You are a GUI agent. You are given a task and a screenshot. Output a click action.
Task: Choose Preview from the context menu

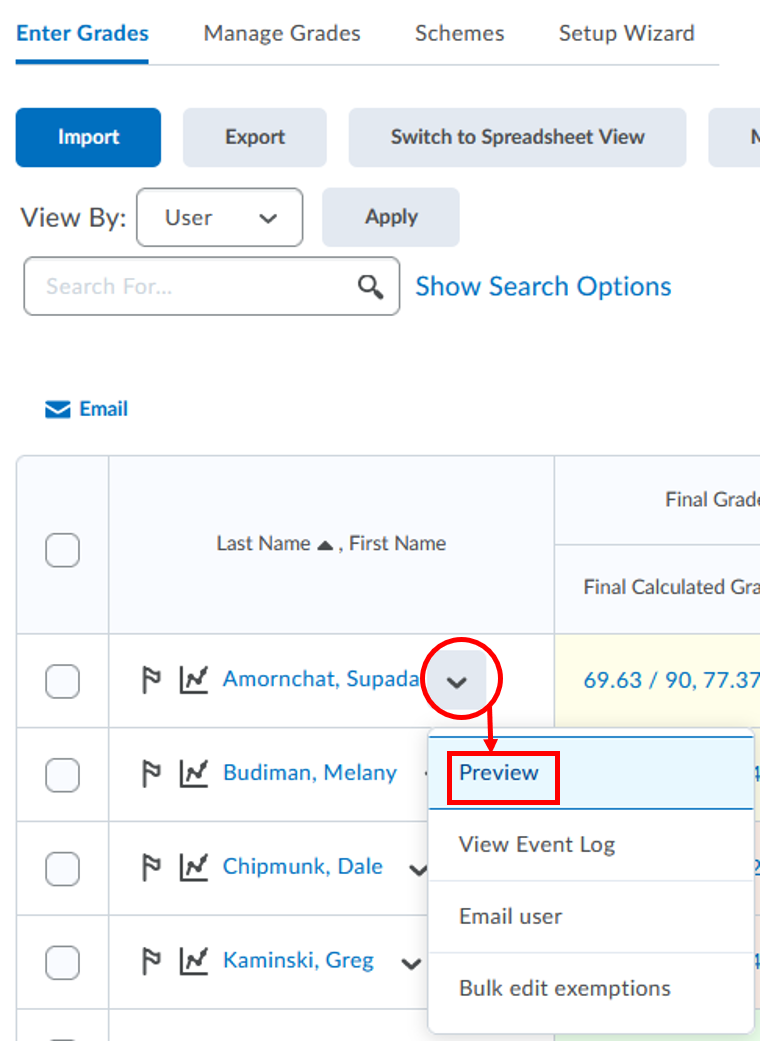[499, 773]
